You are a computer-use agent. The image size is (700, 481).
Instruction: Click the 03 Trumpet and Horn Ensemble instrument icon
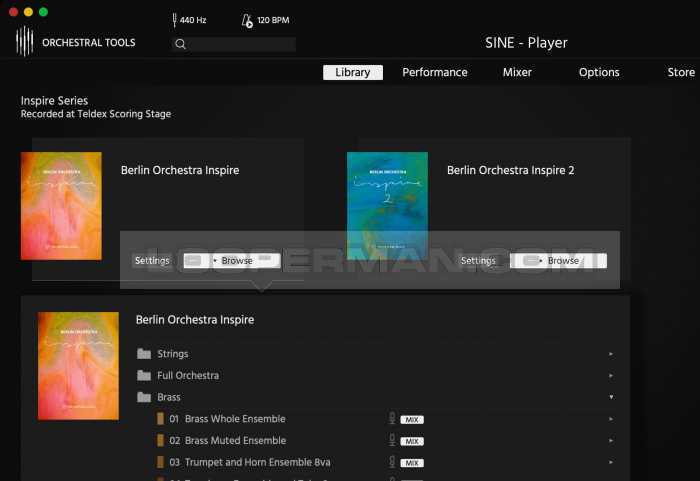160,462
